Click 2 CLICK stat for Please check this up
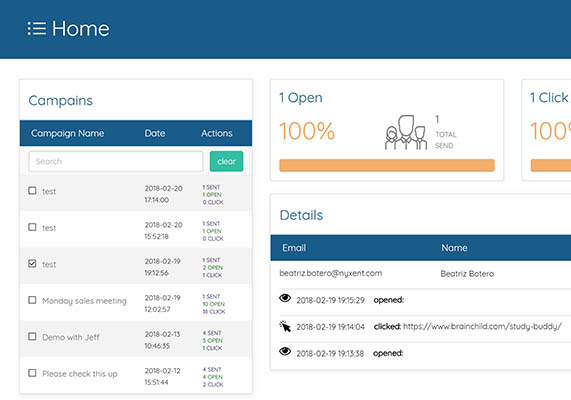 coord(213,385)
